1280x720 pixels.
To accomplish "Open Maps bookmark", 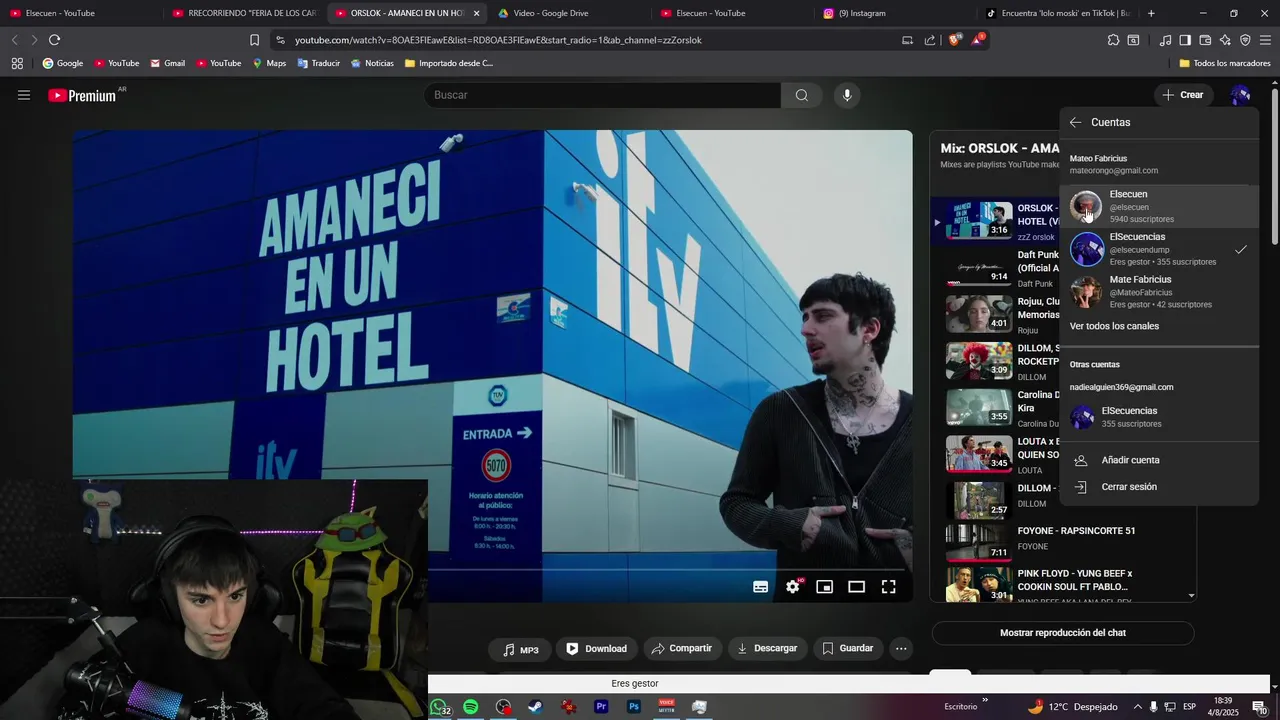I will pos(269,63).
